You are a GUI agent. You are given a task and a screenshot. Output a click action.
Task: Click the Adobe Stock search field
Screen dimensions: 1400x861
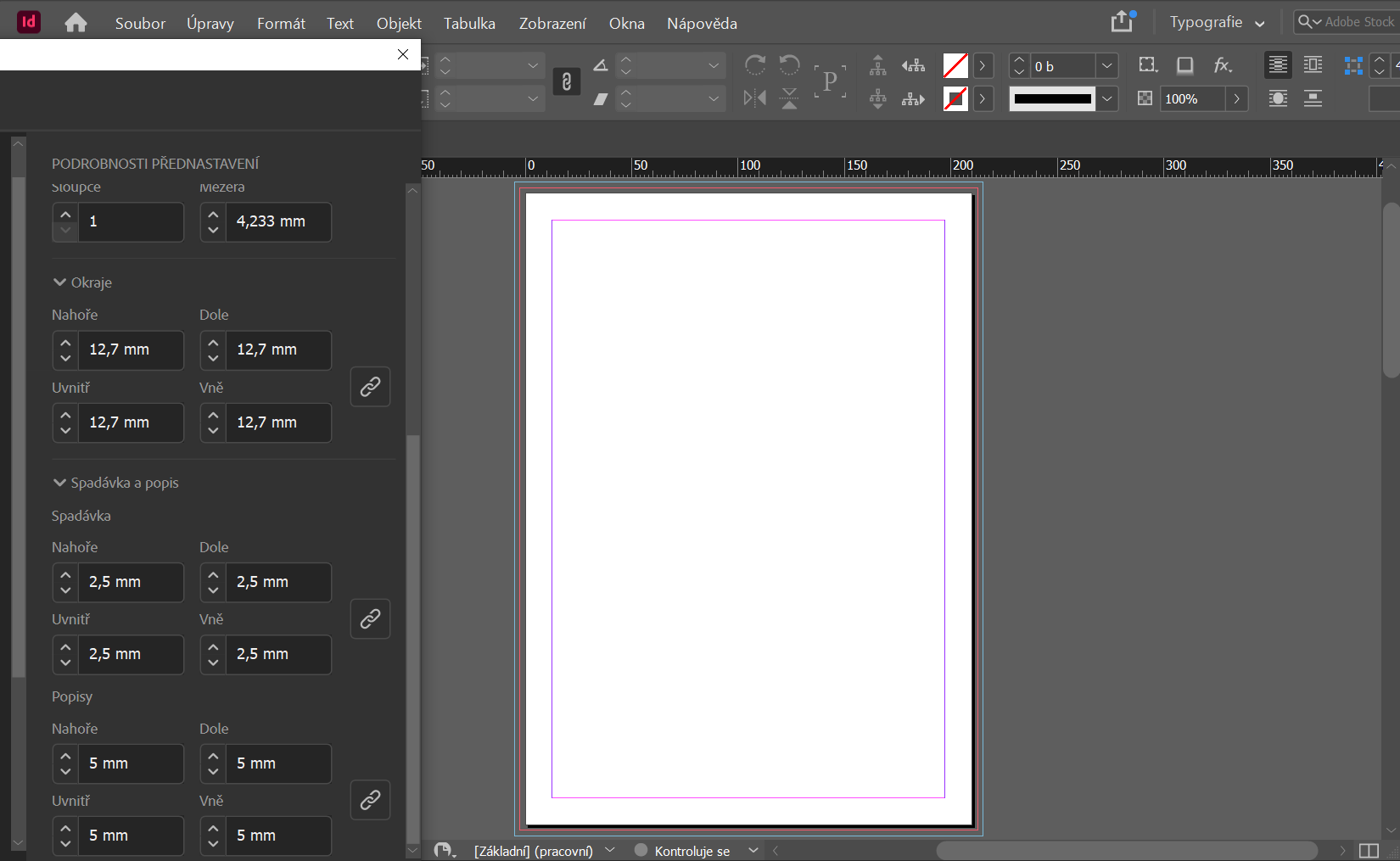[1349, 22]
